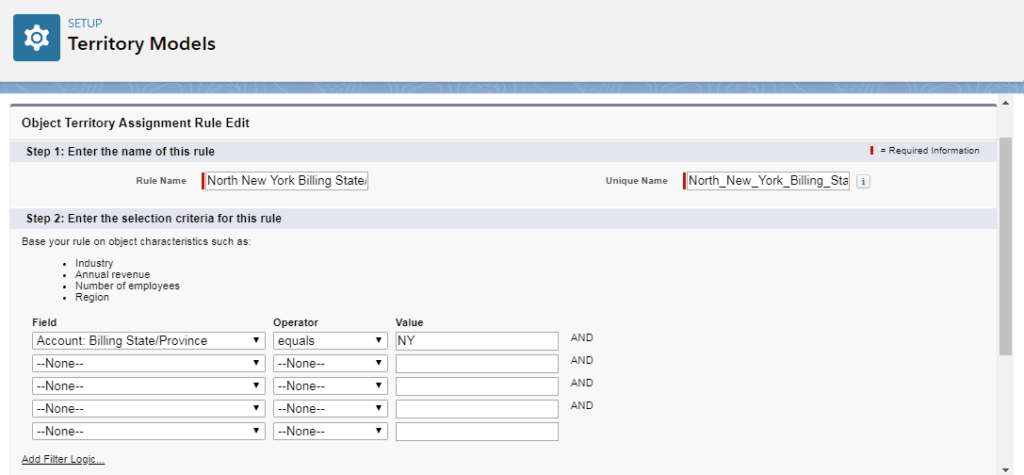Open the fifth row Field dropdown
Screen dimensions: 1024x475
pos(149,432)
